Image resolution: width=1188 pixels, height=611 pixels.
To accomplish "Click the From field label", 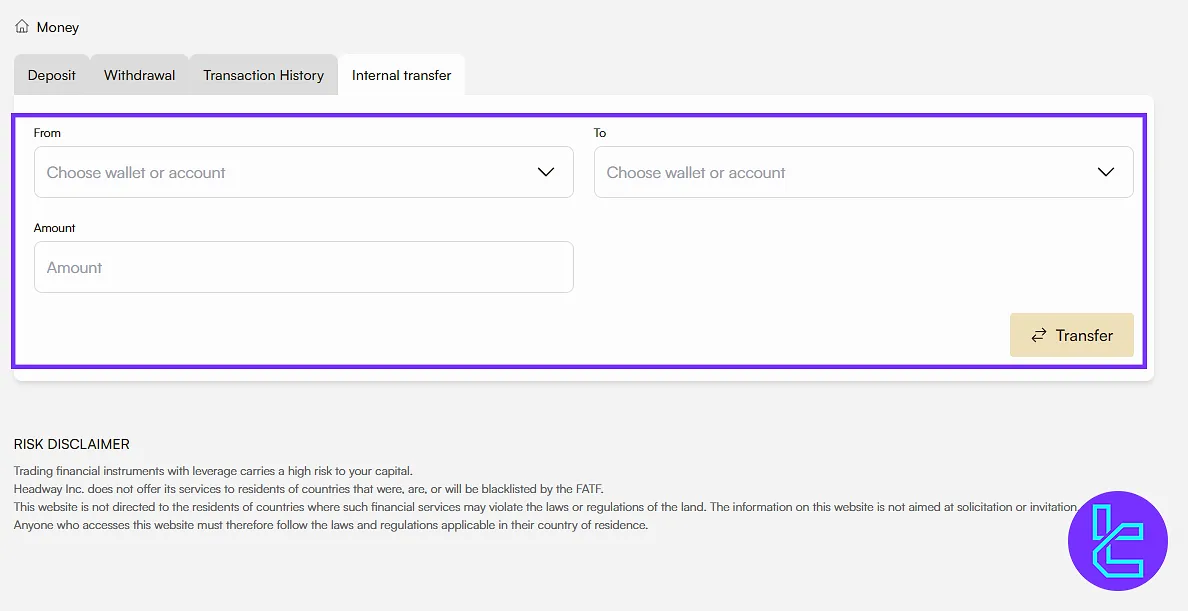I will 47,132.
